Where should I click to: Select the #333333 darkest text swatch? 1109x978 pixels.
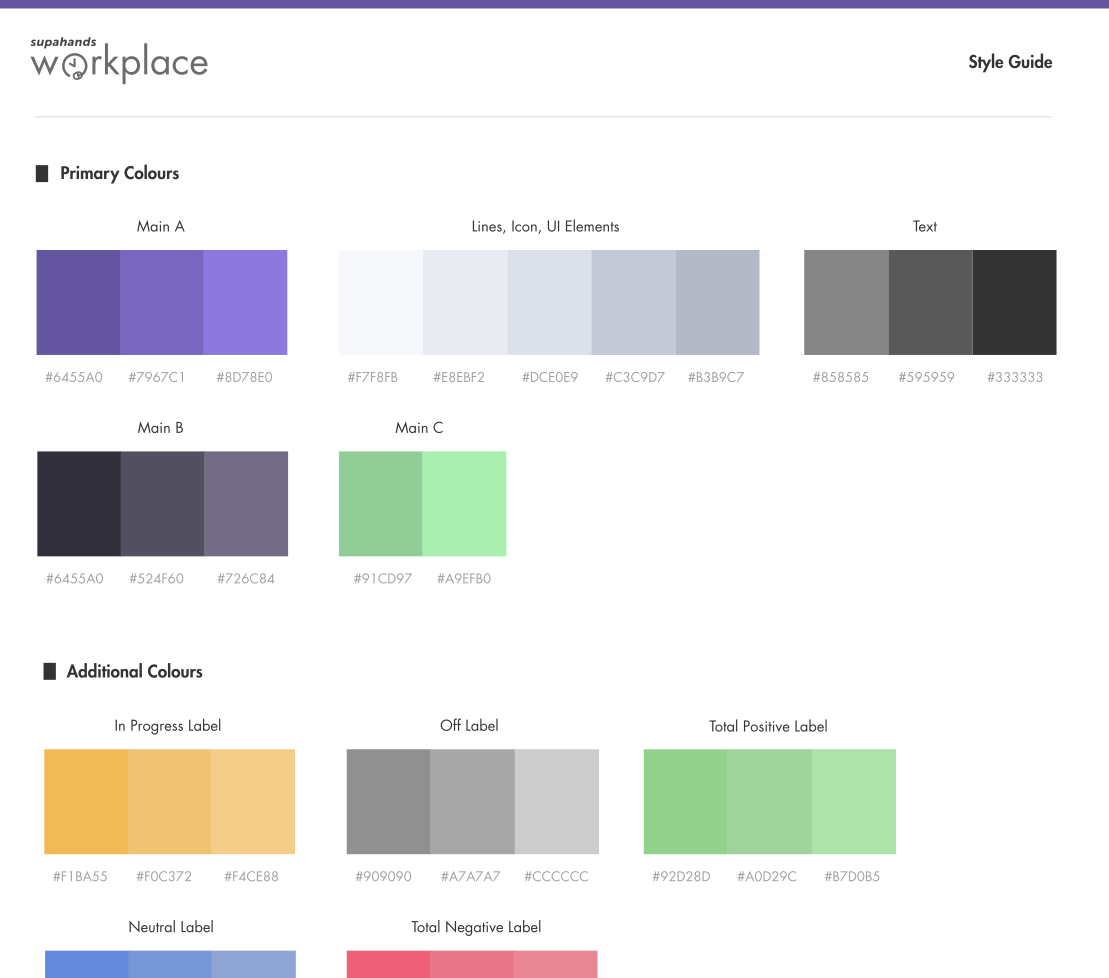point(1015,302)
